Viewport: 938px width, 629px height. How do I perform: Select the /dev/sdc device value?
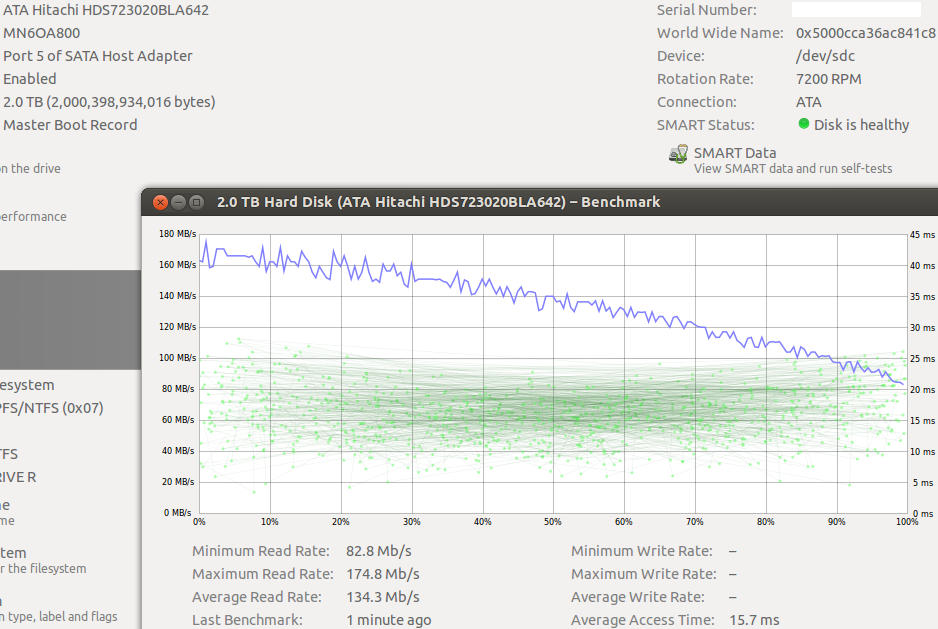[825, 56]
